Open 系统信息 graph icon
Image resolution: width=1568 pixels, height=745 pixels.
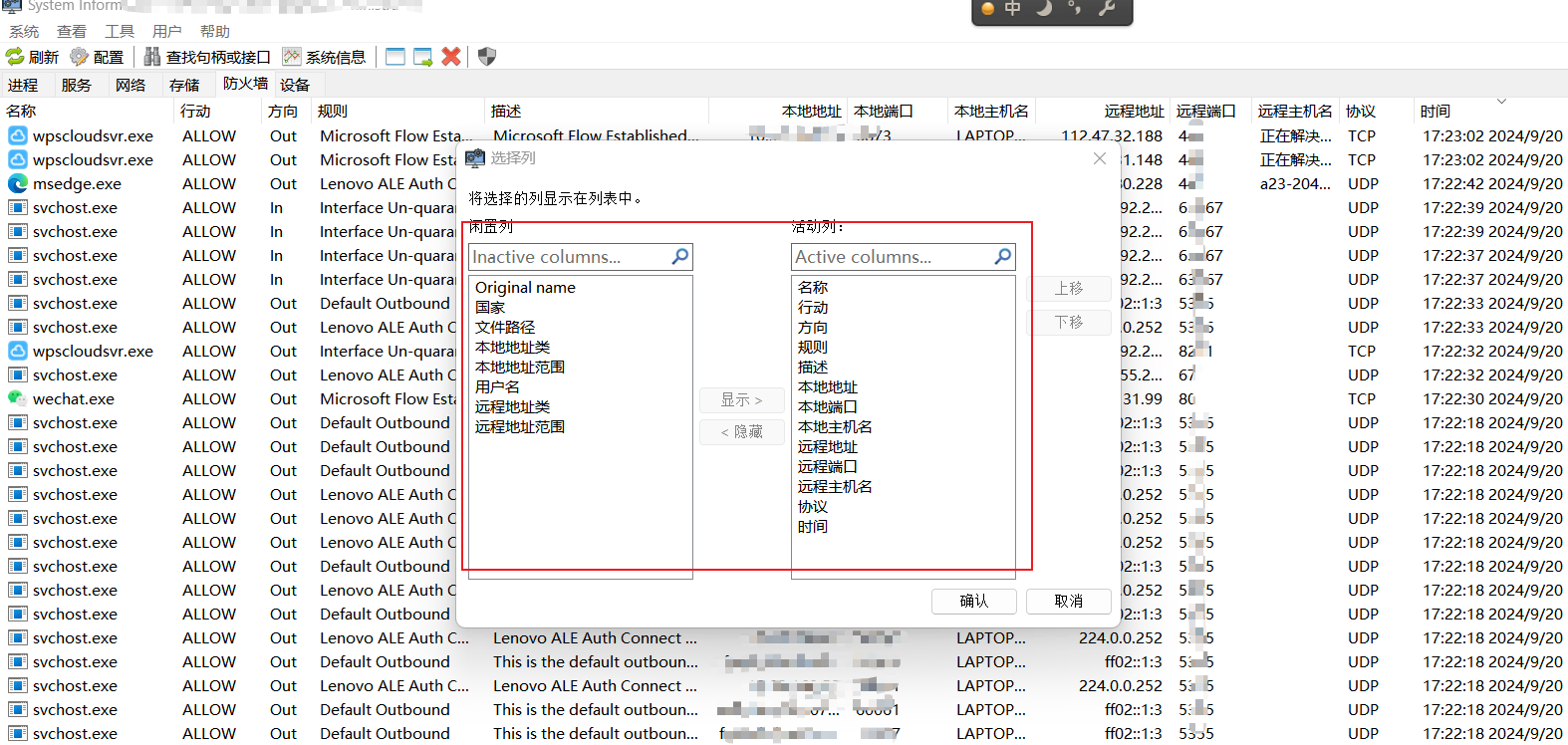point(292,57)
